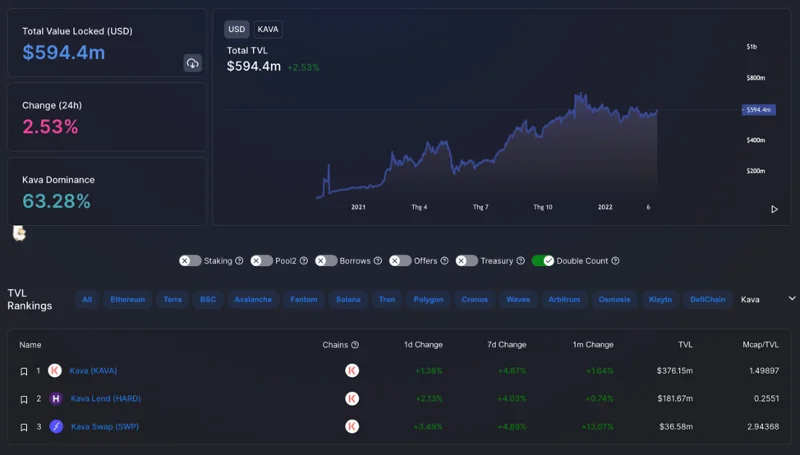Enable the Borrows toggle
This screenshot has width=800, height=455.
click(x=326, y=261)
